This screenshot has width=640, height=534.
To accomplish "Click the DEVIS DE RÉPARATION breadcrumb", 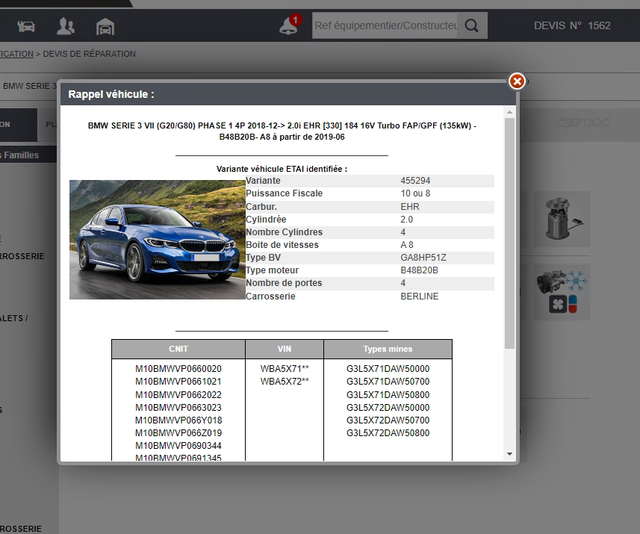I will point(89,54).
